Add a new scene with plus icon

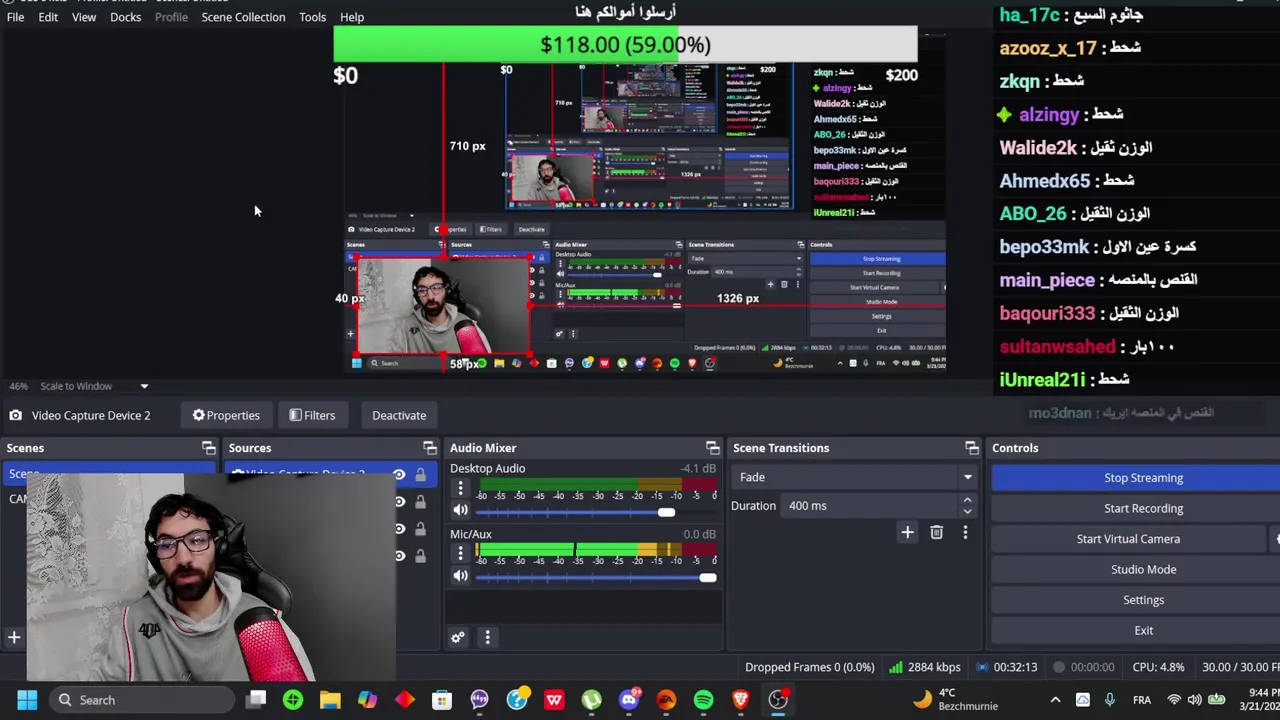click(14, 637)
